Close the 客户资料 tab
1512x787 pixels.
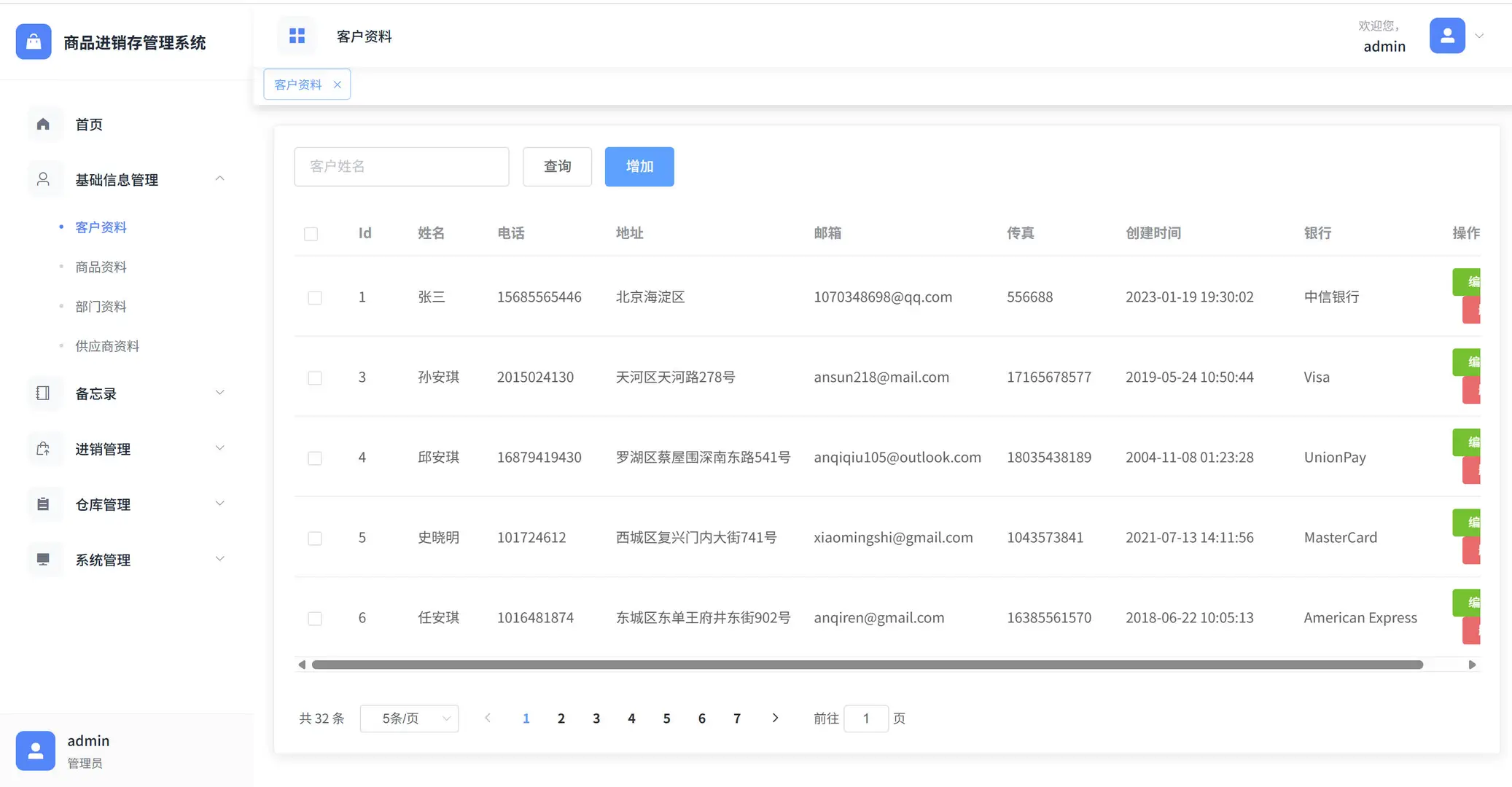pos(337,84)
